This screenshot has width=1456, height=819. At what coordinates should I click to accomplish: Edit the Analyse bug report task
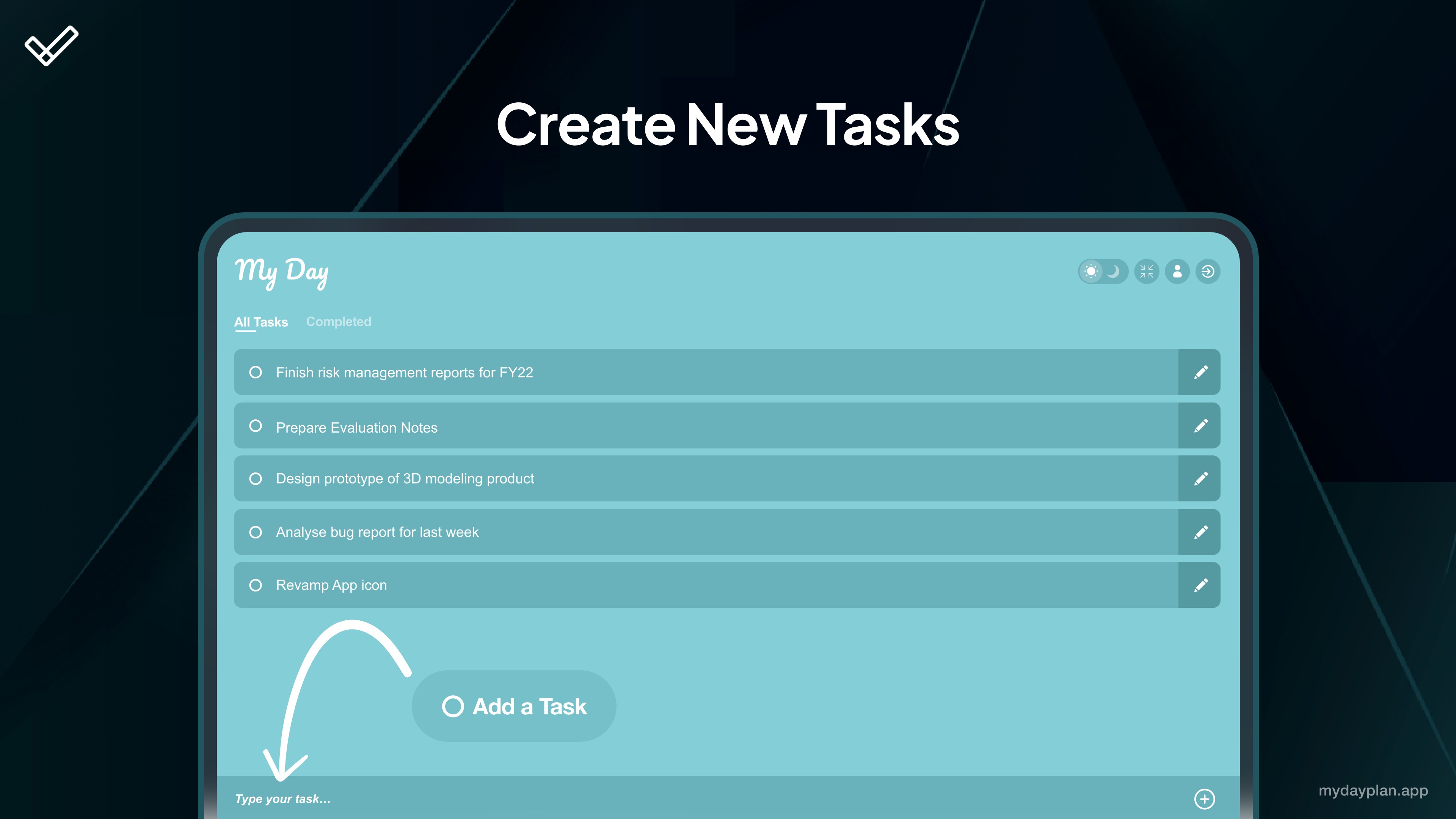click(x=1200, y=532)
